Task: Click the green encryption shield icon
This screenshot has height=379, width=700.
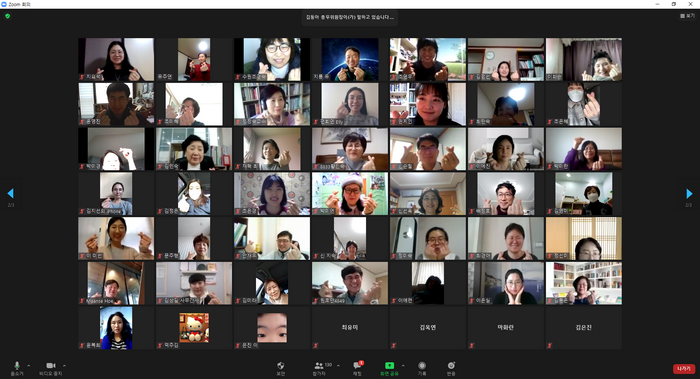Action: (x=8, y=16)
